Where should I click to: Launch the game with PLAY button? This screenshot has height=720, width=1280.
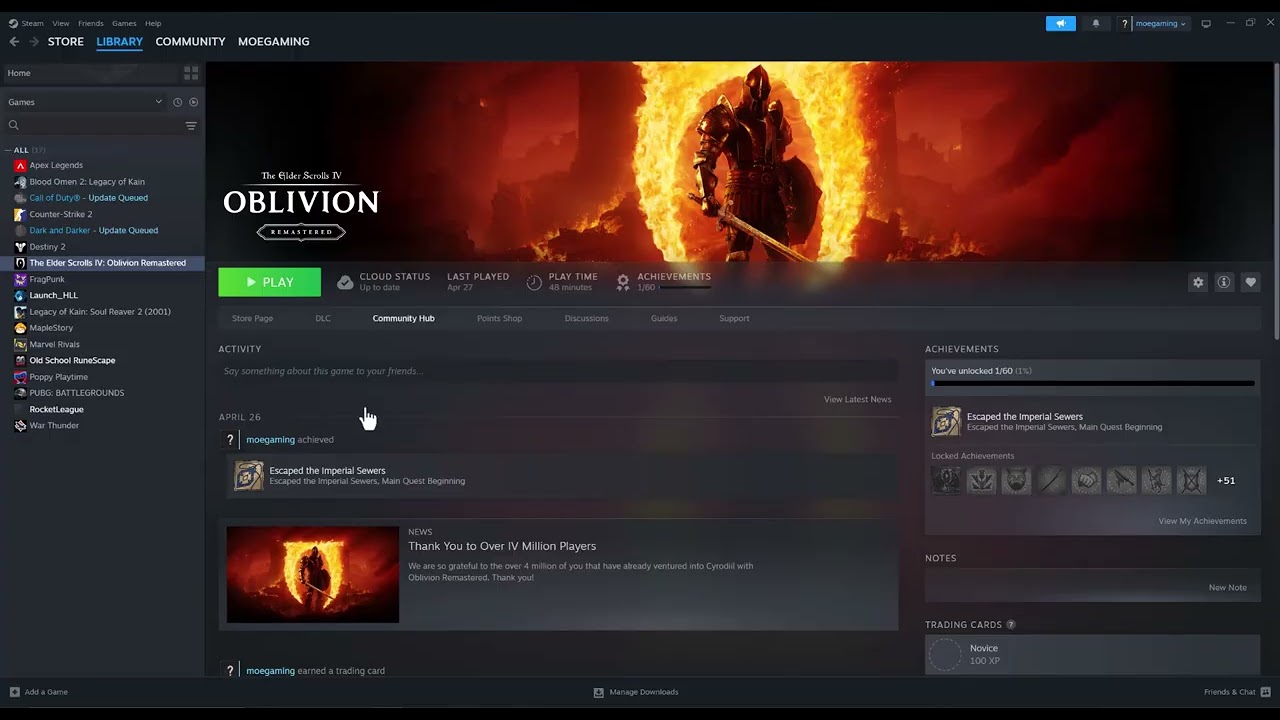(x=270, y=283)
